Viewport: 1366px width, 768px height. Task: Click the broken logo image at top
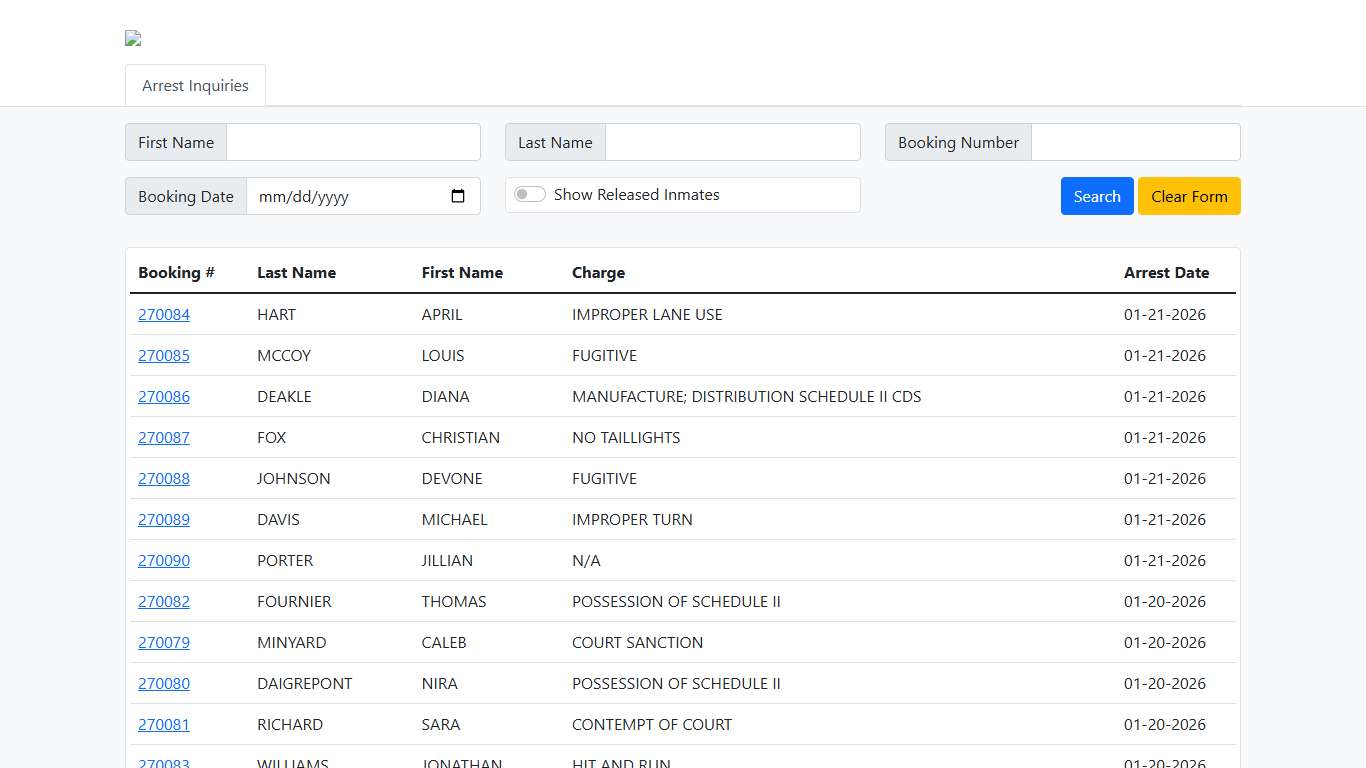(x=133, y=39)
